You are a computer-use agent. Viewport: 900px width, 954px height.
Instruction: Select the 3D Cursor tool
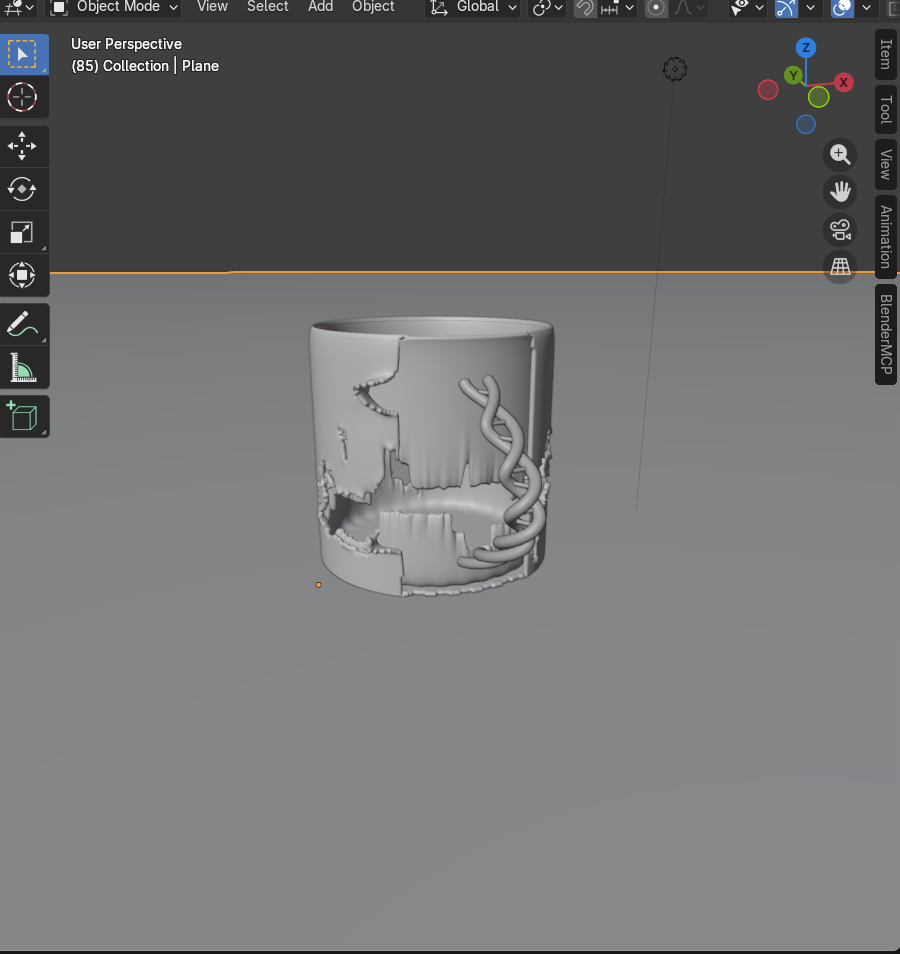pyautogui.click(x=22, y=97)
